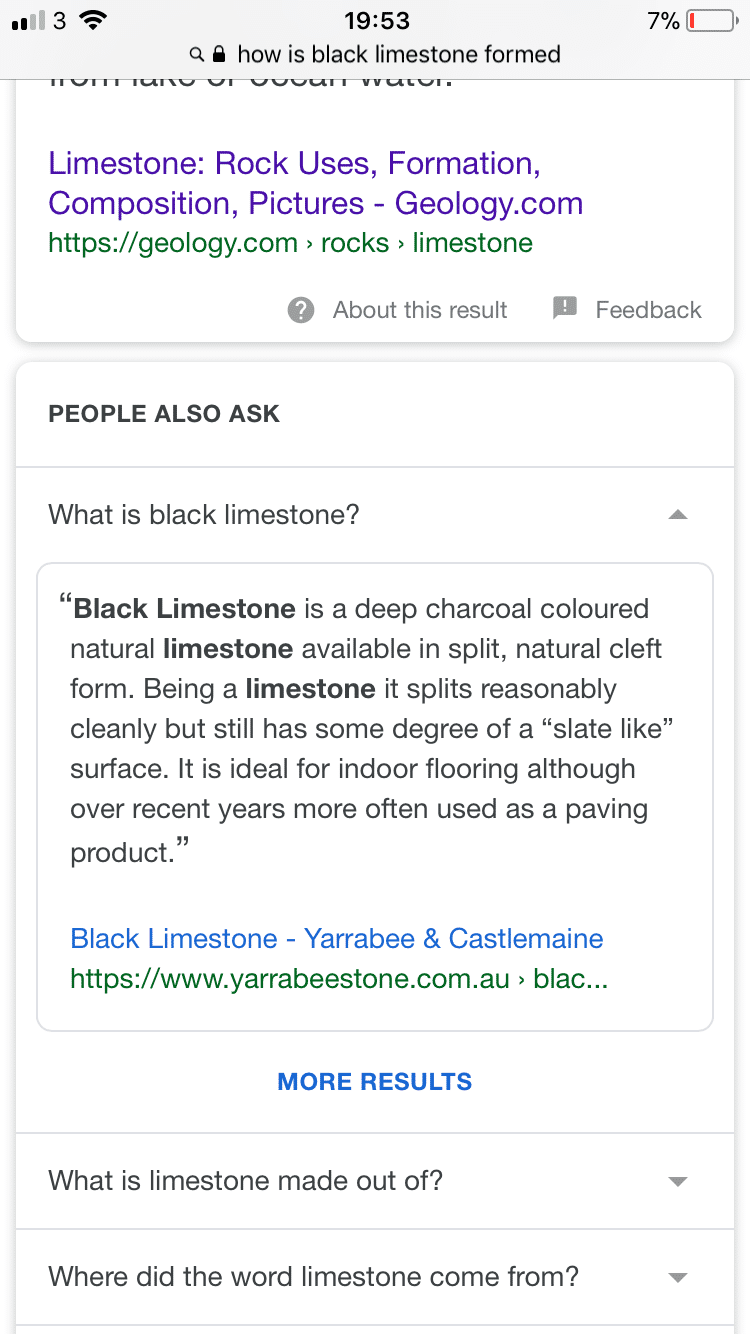Tap the Wi-Fi icon in status bar
The image size is (750, 1334).
[x=93, y=20]
